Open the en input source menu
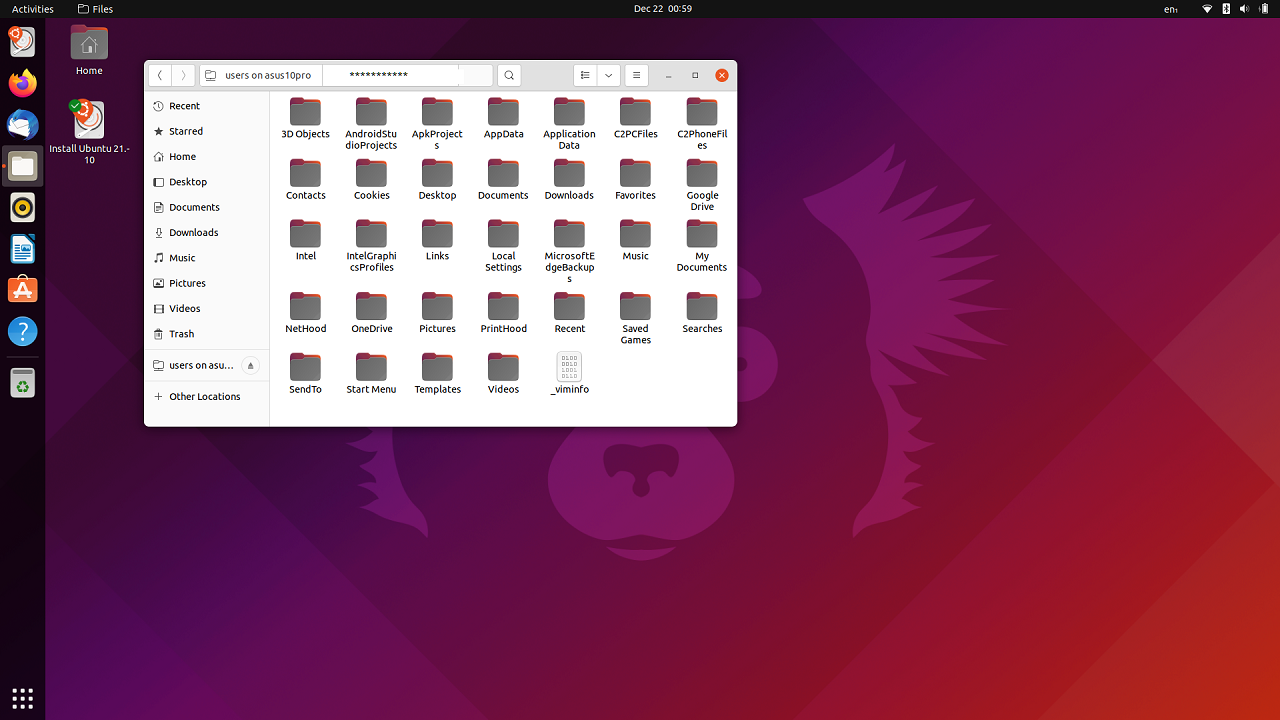1280x720 pixels. pos(1172,9)
